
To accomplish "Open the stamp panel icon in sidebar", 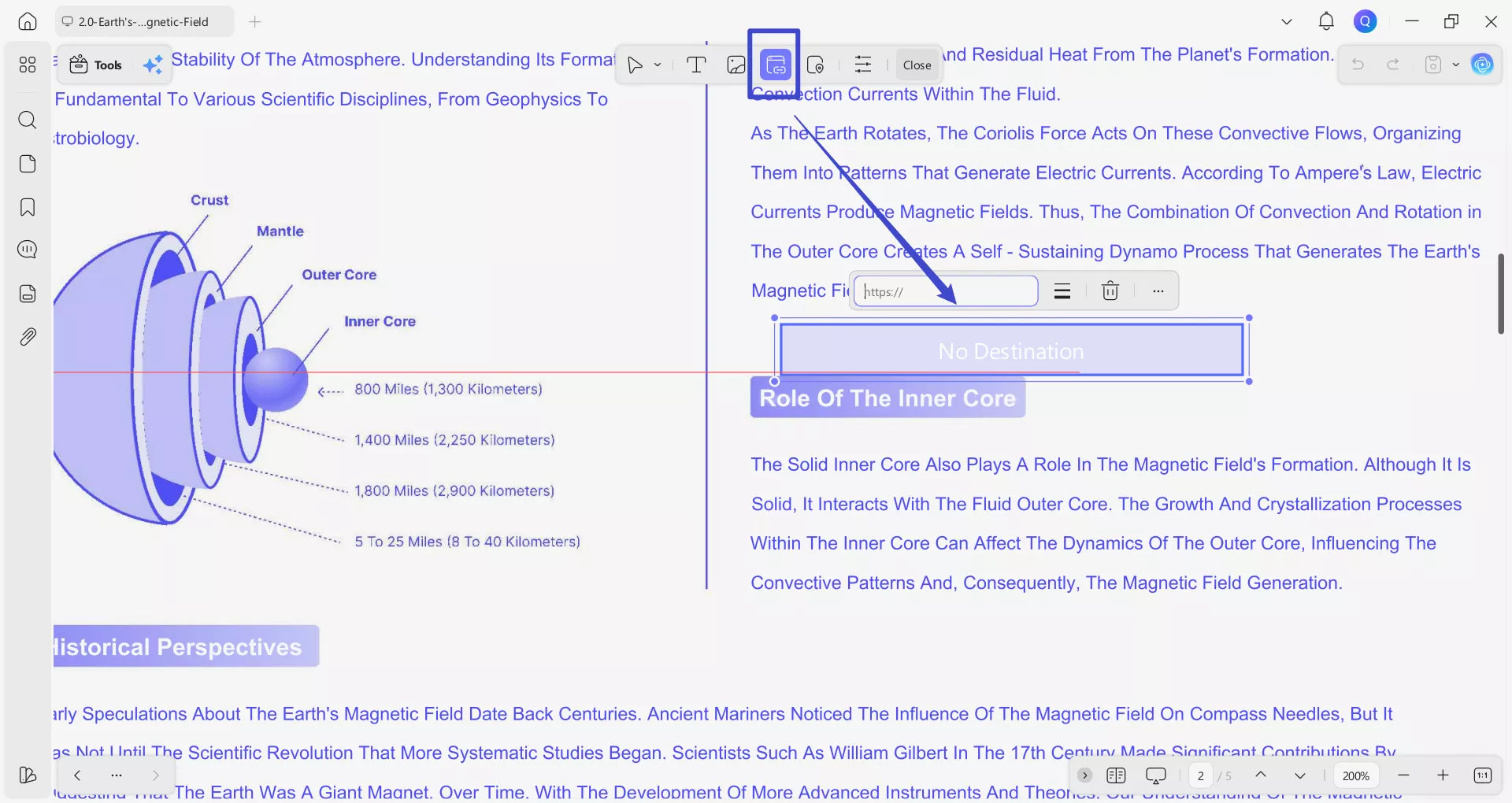I will [28, 294].
